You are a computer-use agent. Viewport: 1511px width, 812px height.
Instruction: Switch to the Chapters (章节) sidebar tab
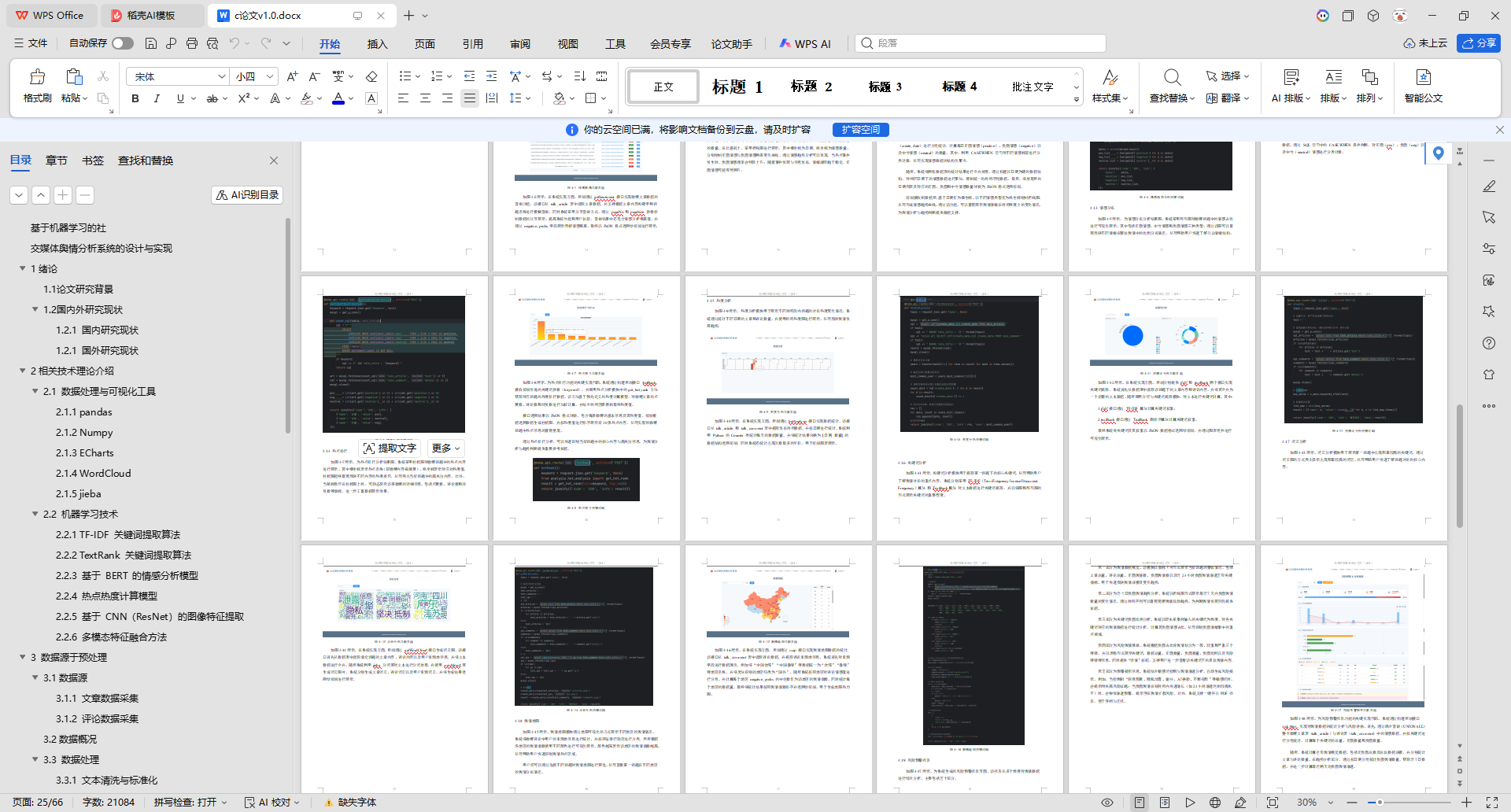click(57, 161)
